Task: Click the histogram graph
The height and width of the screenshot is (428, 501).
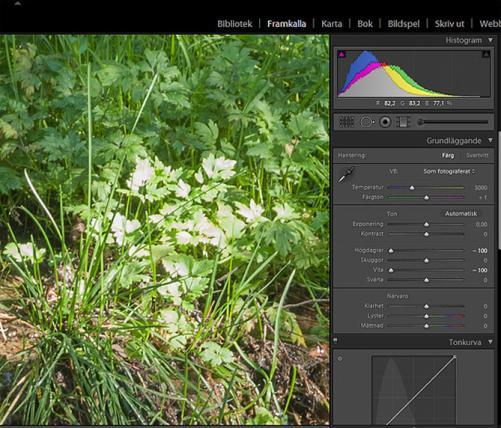Action: click(x=414, y=73)
